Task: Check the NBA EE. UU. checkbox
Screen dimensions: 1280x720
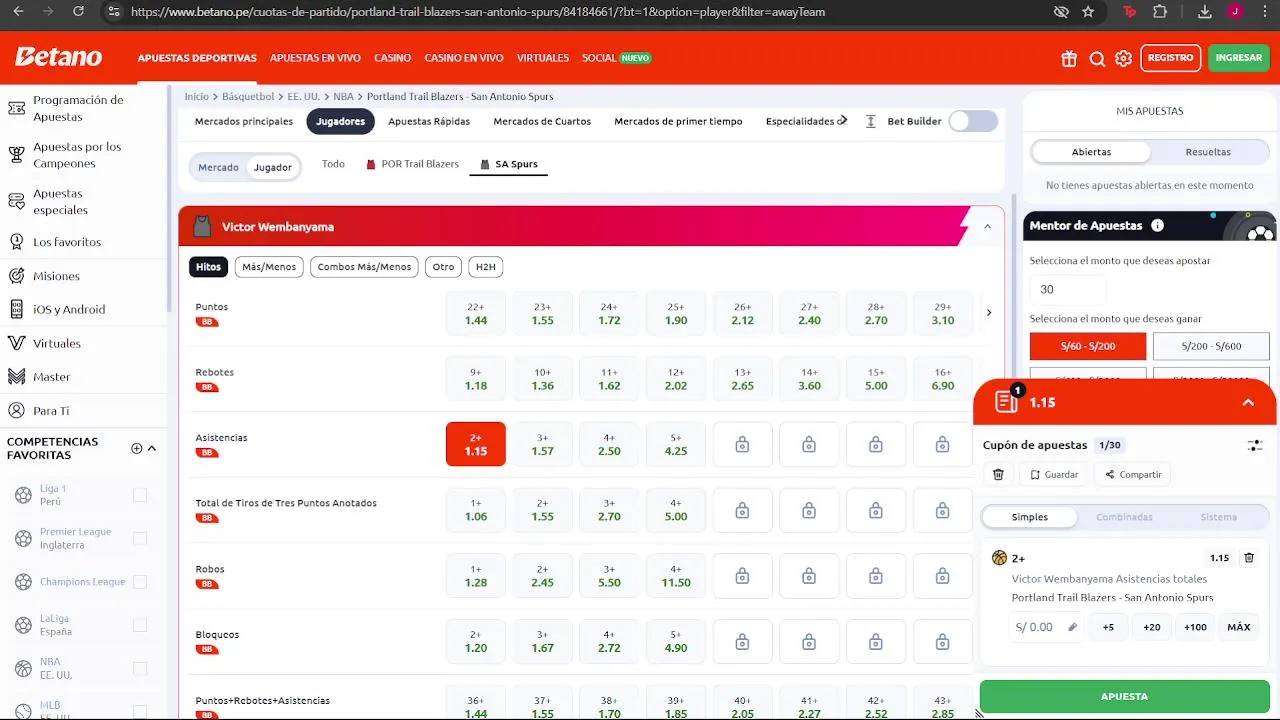Action: point(140,668)
